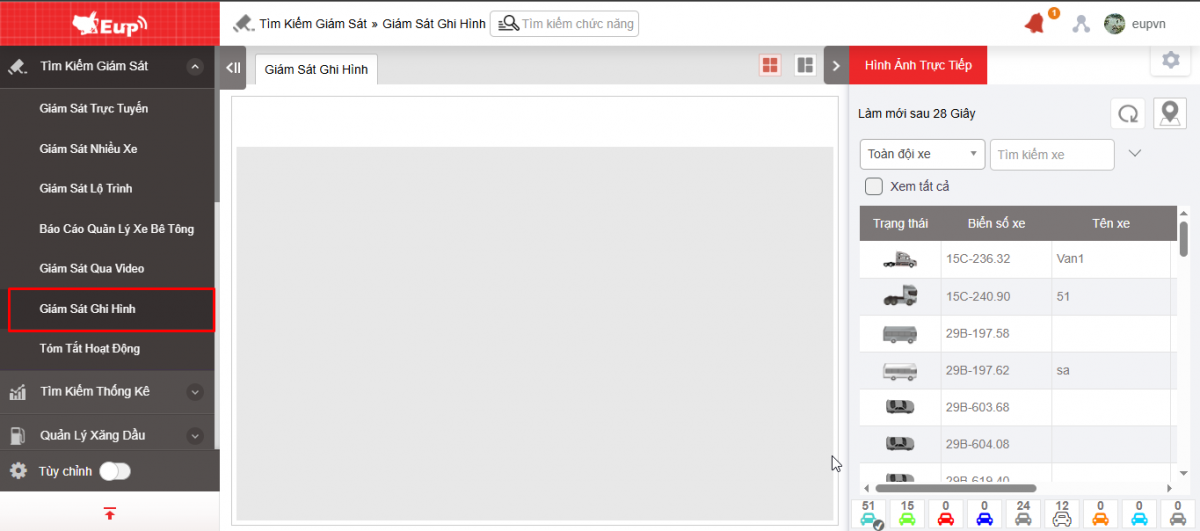The width and height of the screenshot is (1200, 531).
Task: Click the car icon for 29B-603.68
Action: [899, 407]
